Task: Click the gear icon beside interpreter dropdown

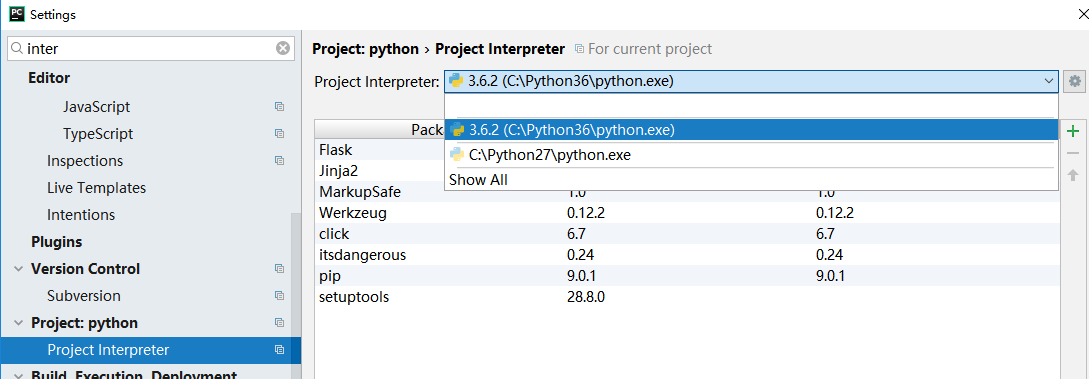Action: pos(1074,81)
